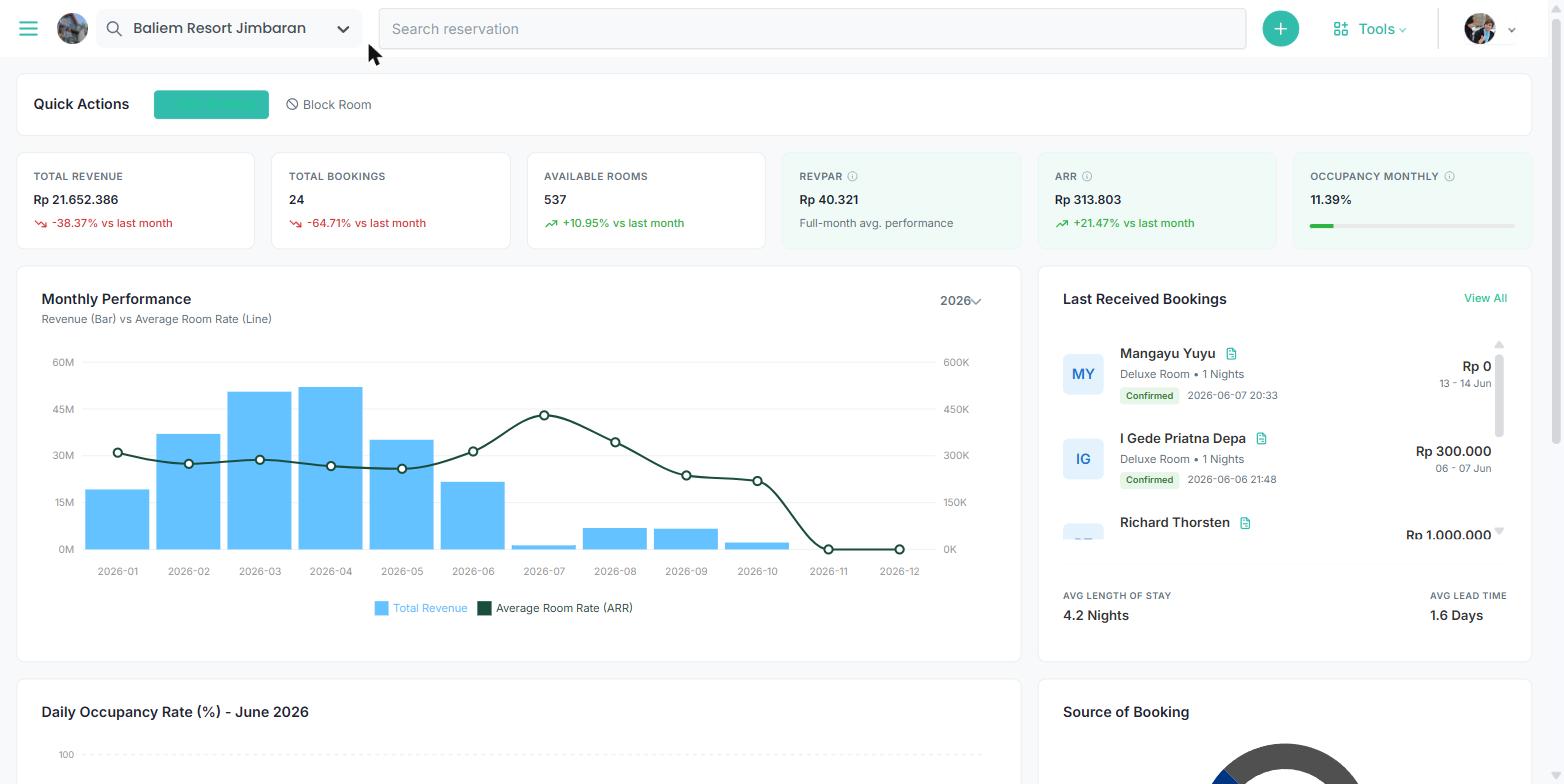Expand the chevron beside the user avatar
1564x784 pixels.
[1512, 30]
